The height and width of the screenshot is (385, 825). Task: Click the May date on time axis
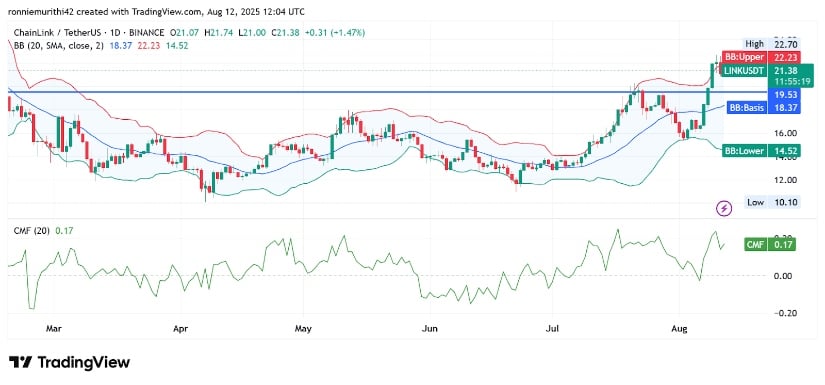304,330
